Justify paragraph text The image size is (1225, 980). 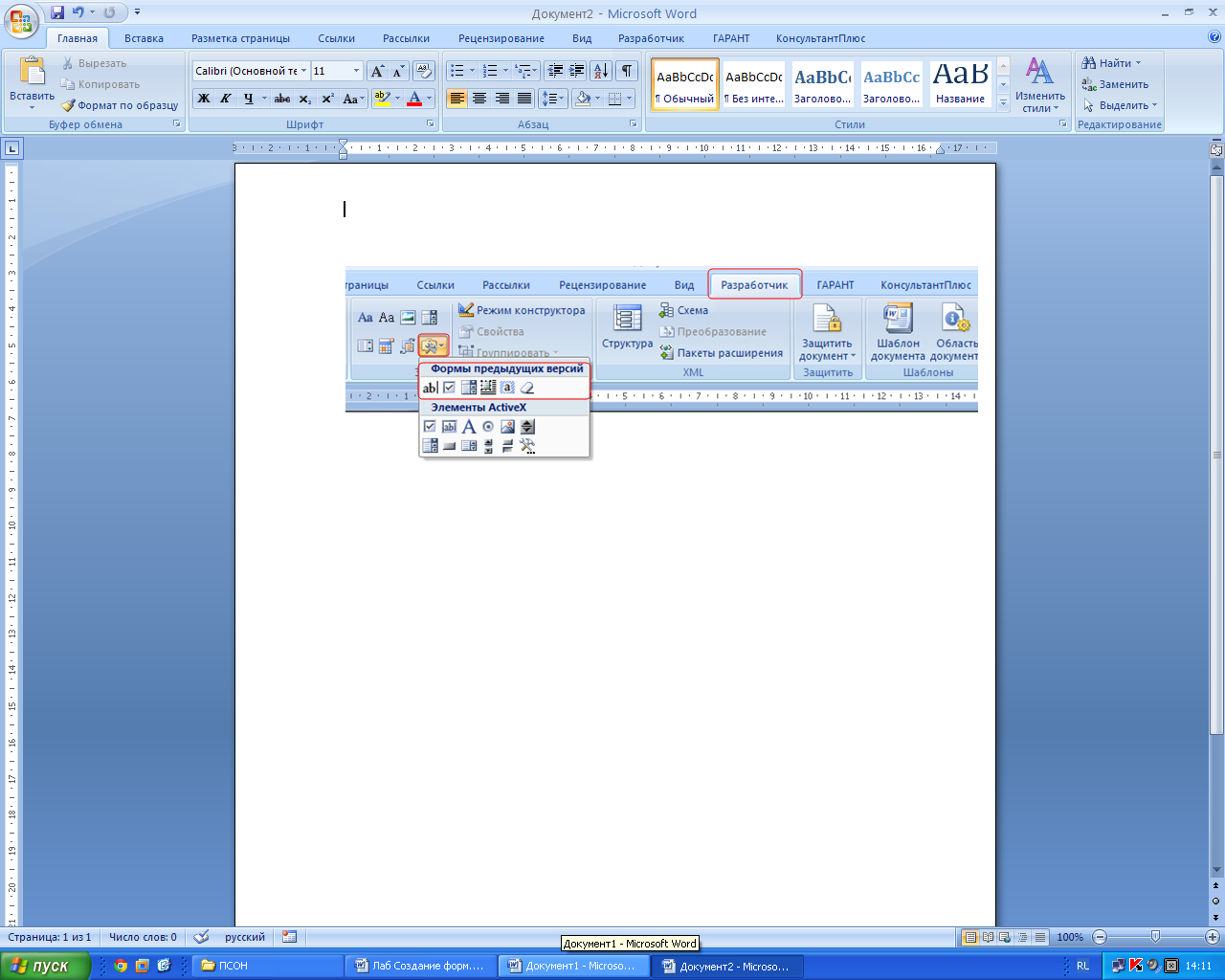tap(523, 98)
